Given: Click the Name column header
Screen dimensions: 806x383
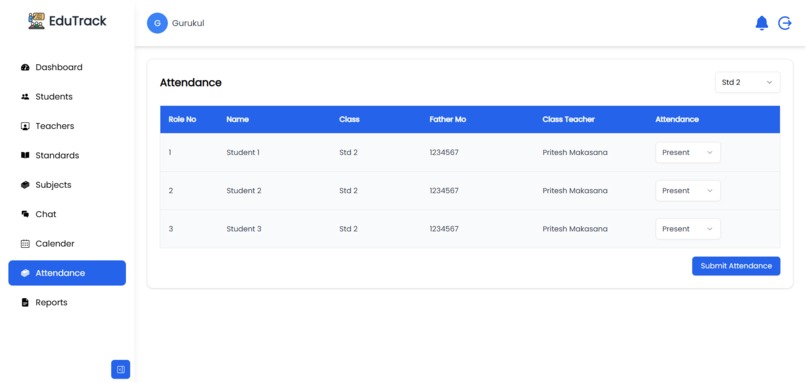Looking at the screenshot, I should point(237,119).
